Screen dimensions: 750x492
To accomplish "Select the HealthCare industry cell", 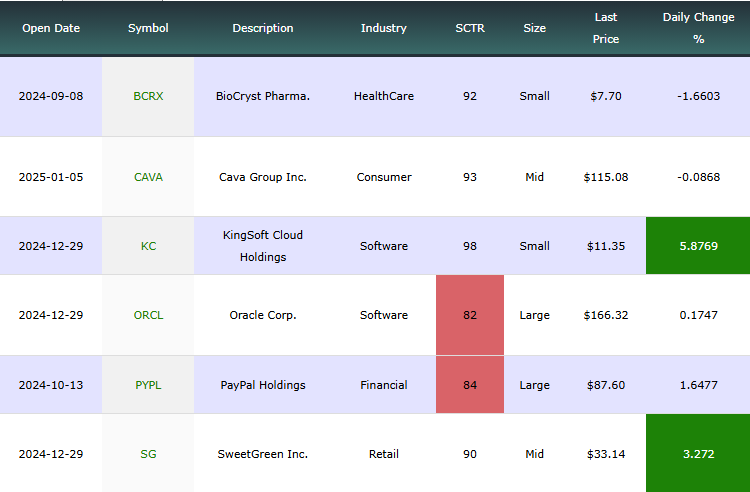I will [x=384, y=96].
